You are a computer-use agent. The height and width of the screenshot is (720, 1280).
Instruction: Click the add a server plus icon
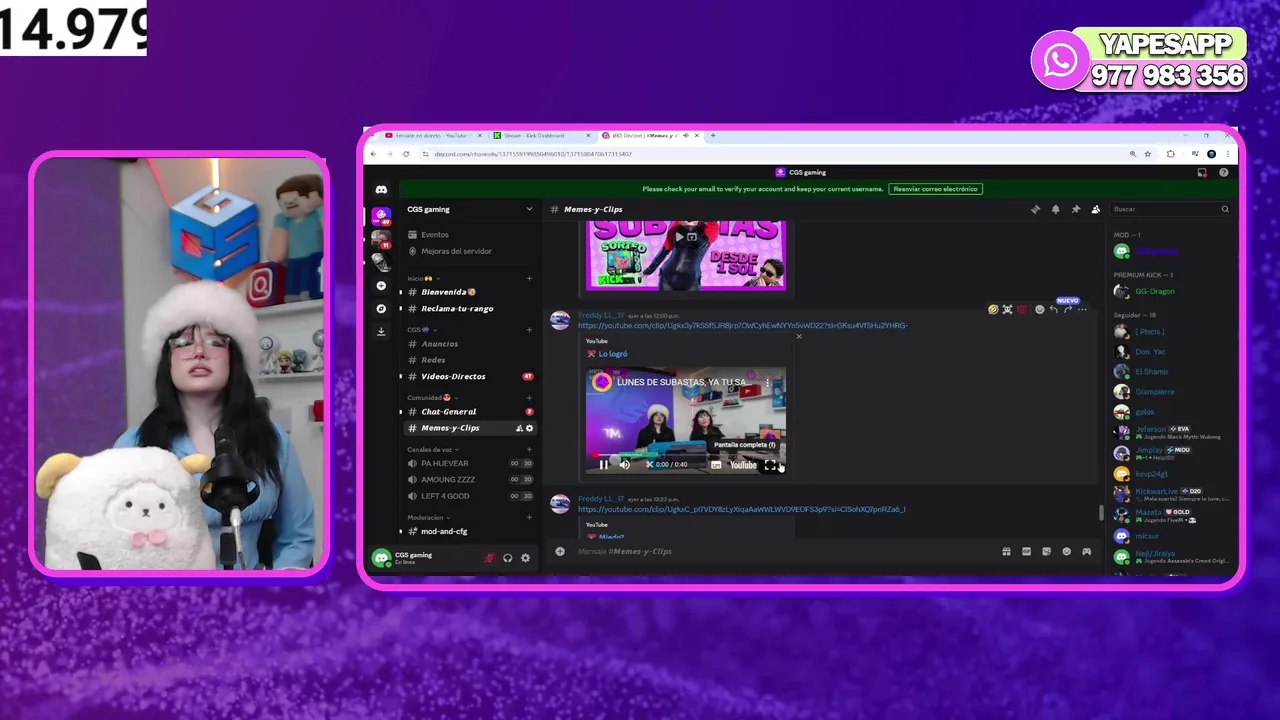click(x=381, y=286)
